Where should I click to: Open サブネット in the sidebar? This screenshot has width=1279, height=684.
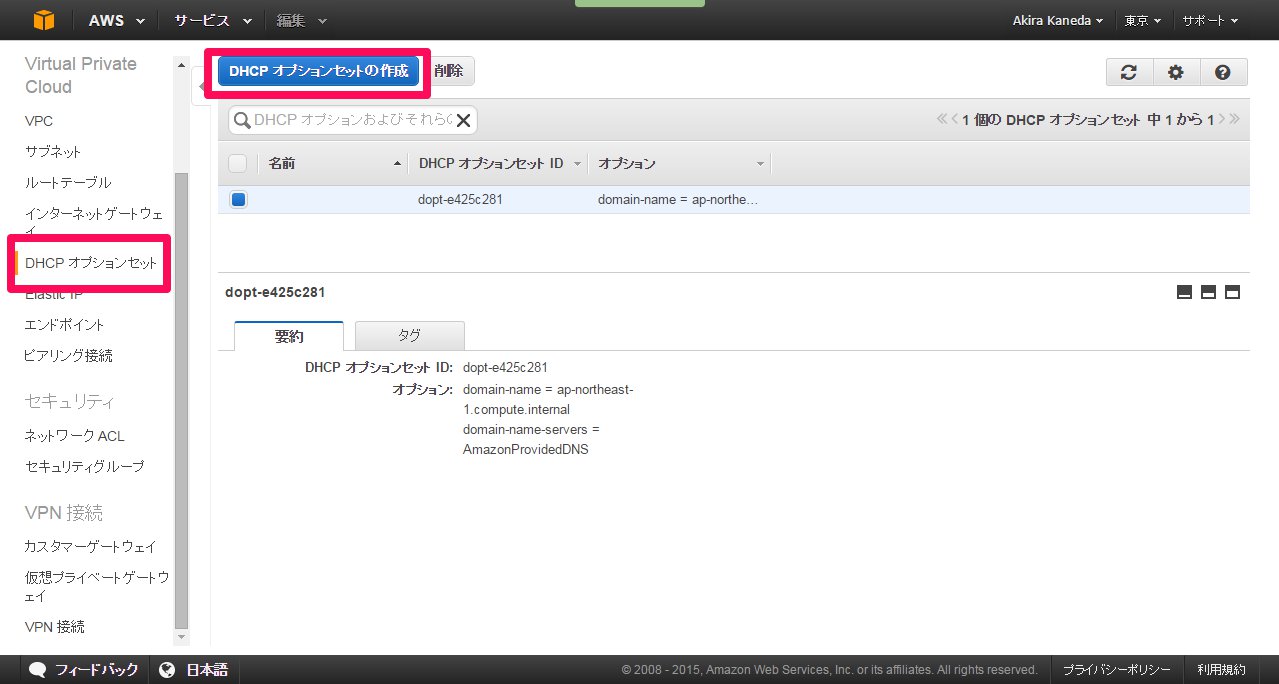click(x=53, y=152)
